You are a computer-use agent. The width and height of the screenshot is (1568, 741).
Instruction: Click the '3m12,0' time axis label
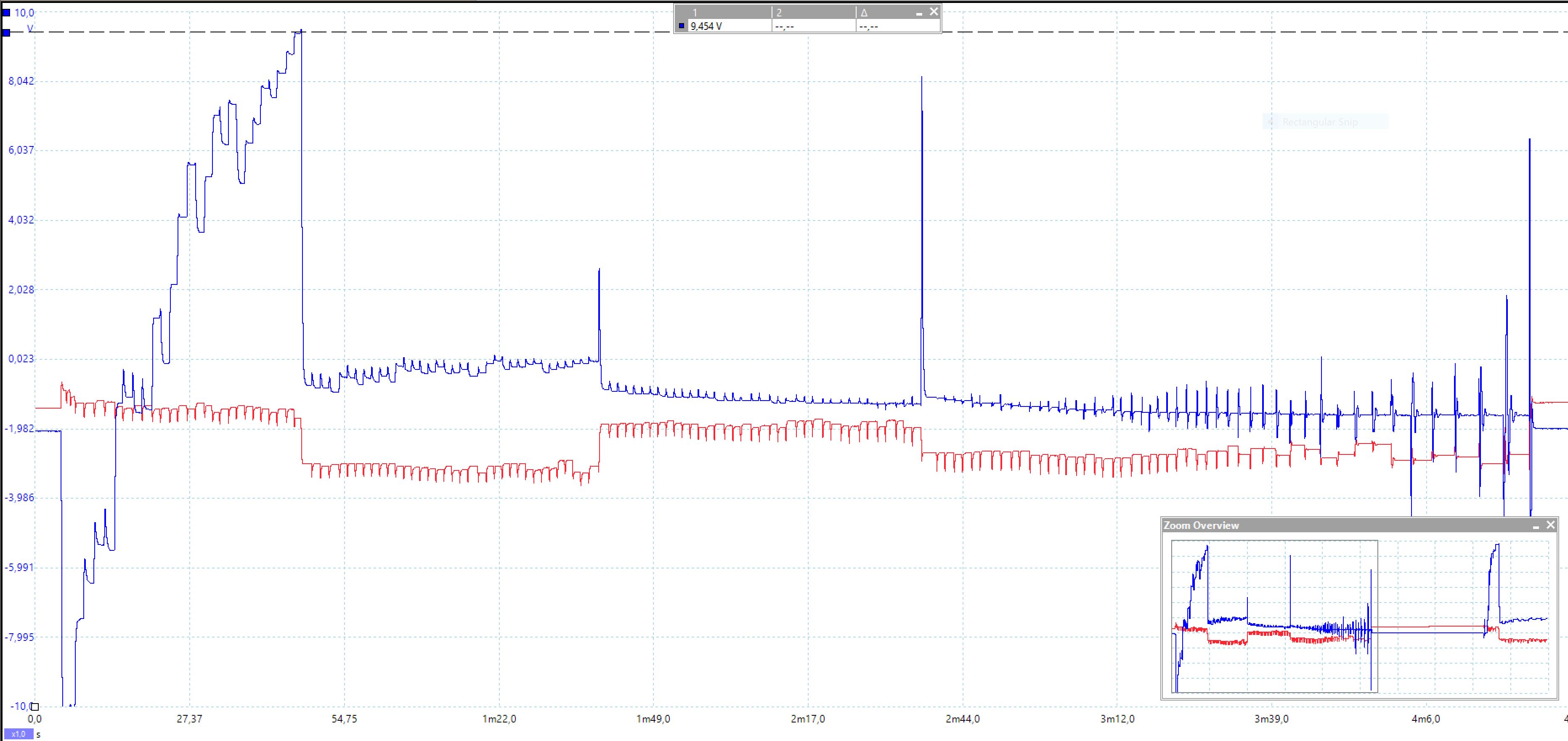click(x=1117, y=719)
